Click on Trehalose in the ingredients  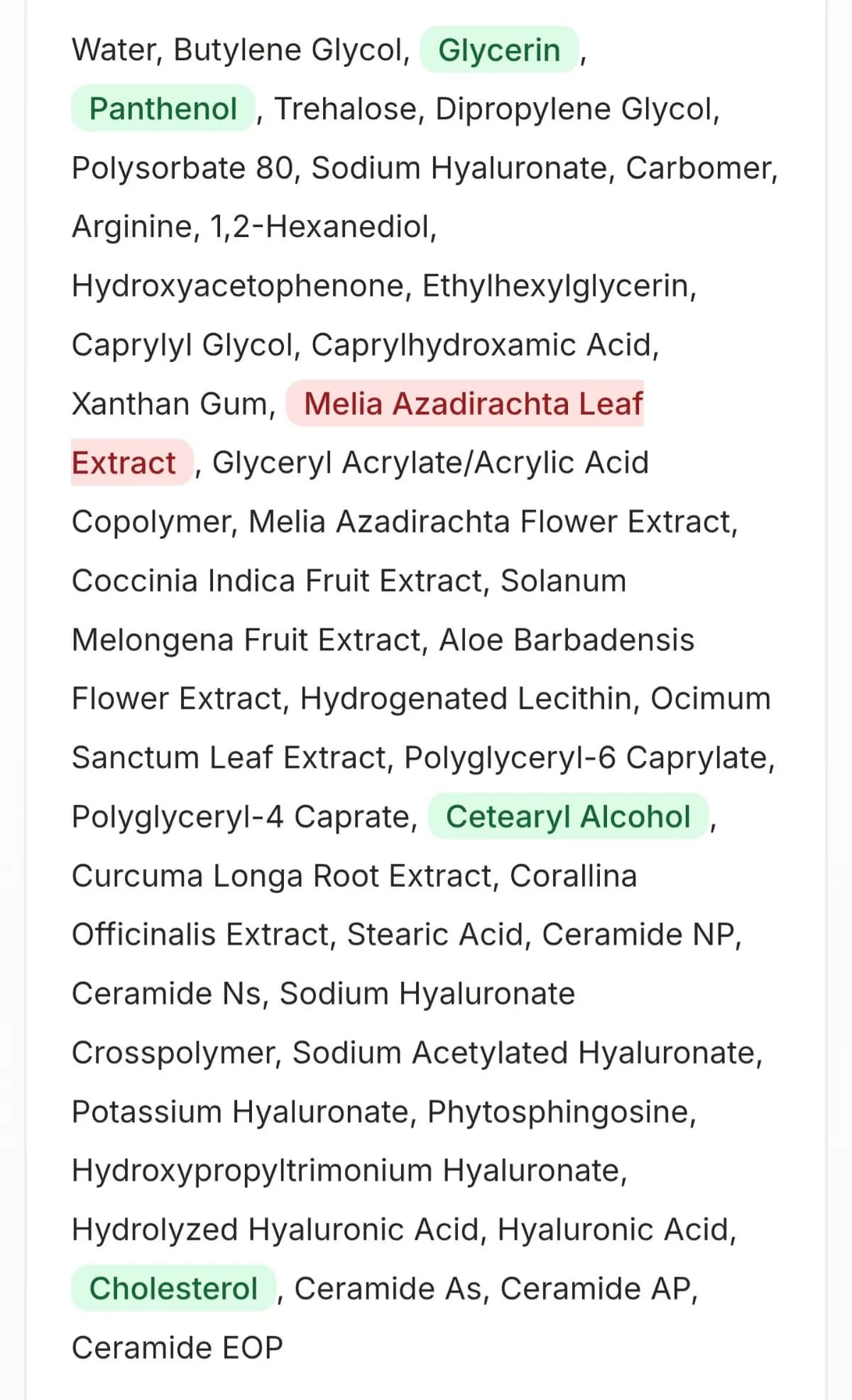[x=349, y=109]
